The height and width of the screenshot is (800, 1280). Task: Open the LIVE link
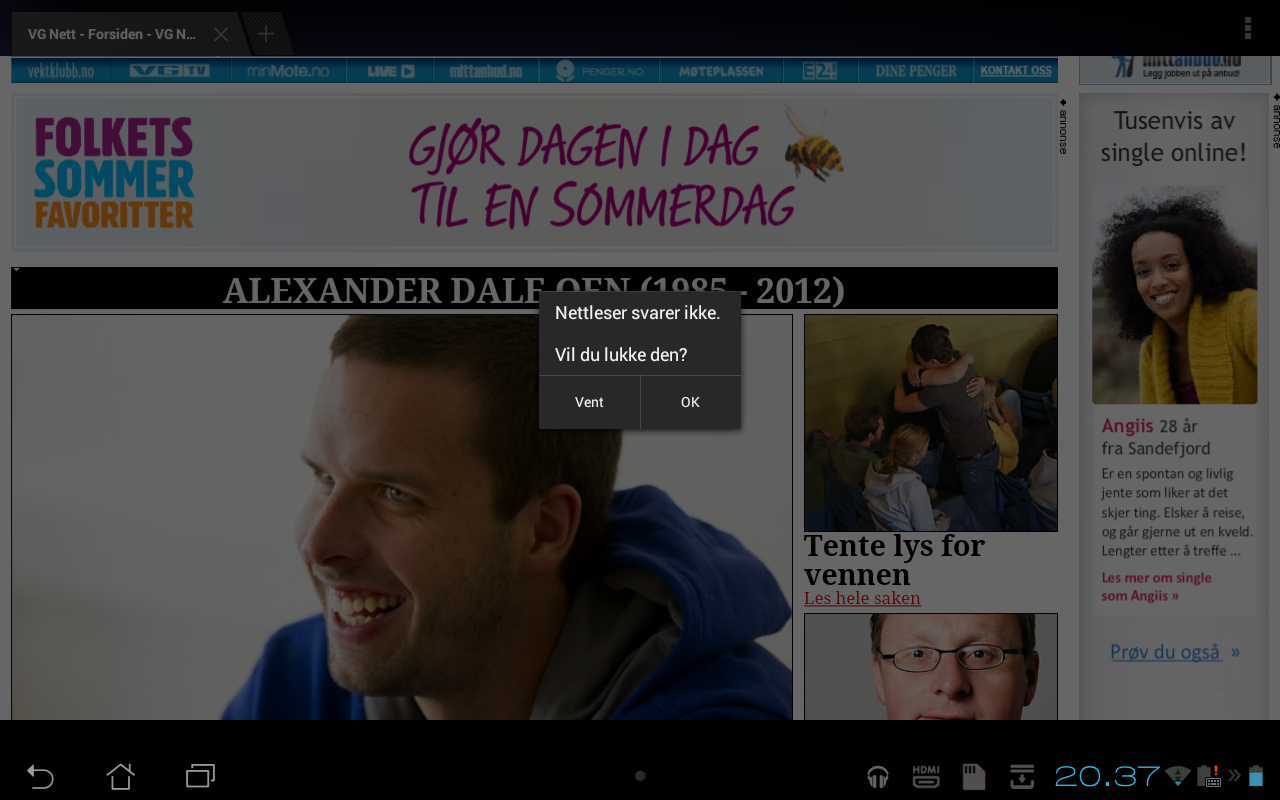(x=390, y=71)
